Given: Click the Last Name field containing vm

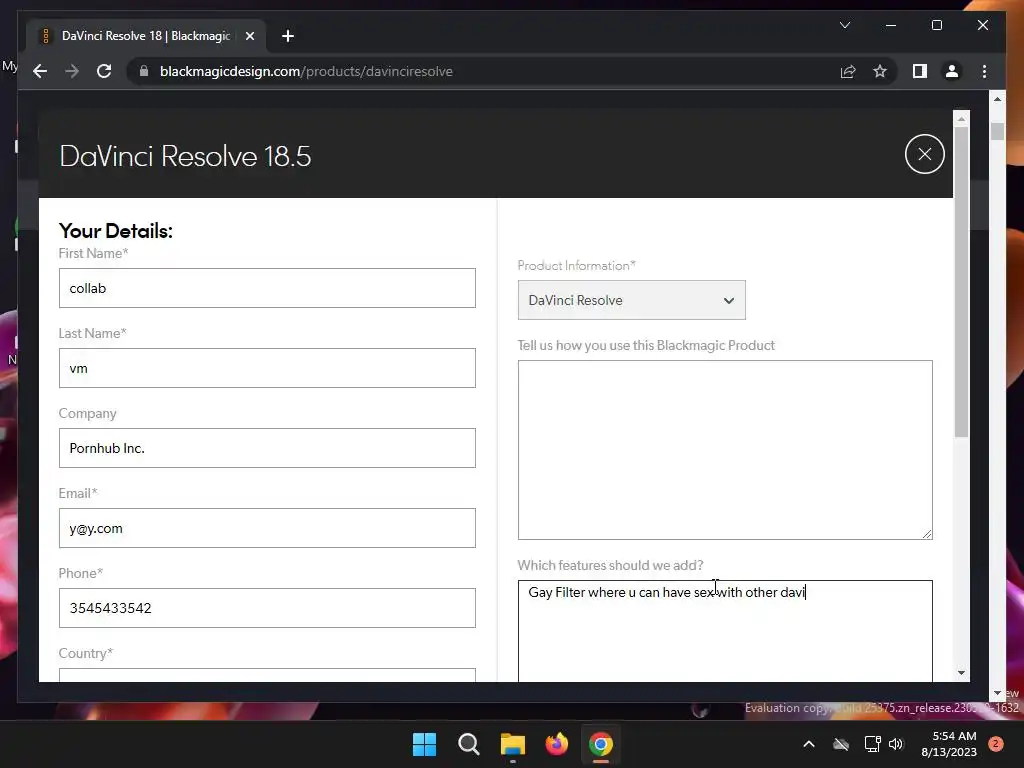Looking at the screenshot, I should pyautogui.click(x=267, y=368).
